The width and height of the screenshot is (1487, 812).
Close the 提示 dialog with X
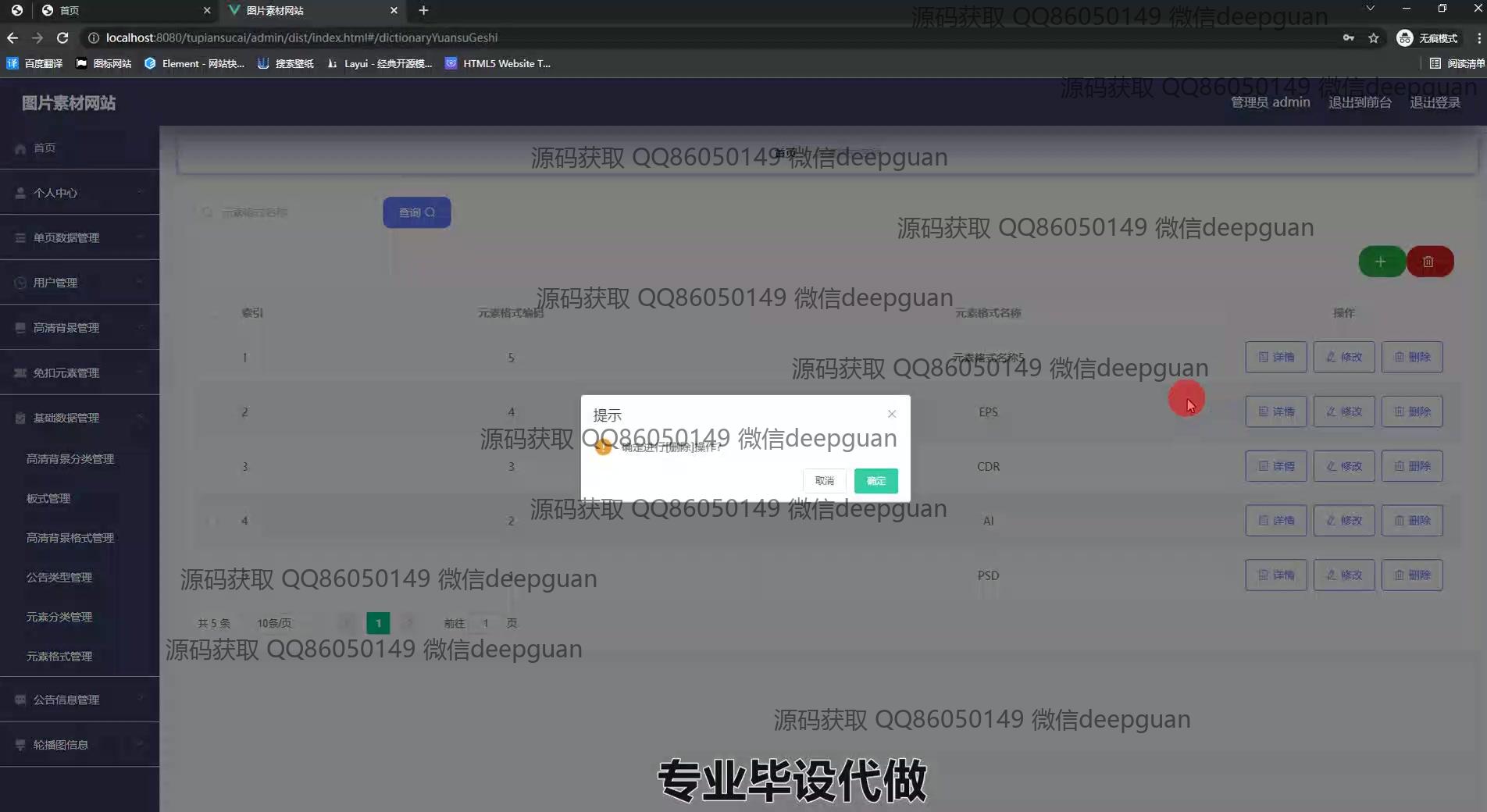tap(892, 414)
